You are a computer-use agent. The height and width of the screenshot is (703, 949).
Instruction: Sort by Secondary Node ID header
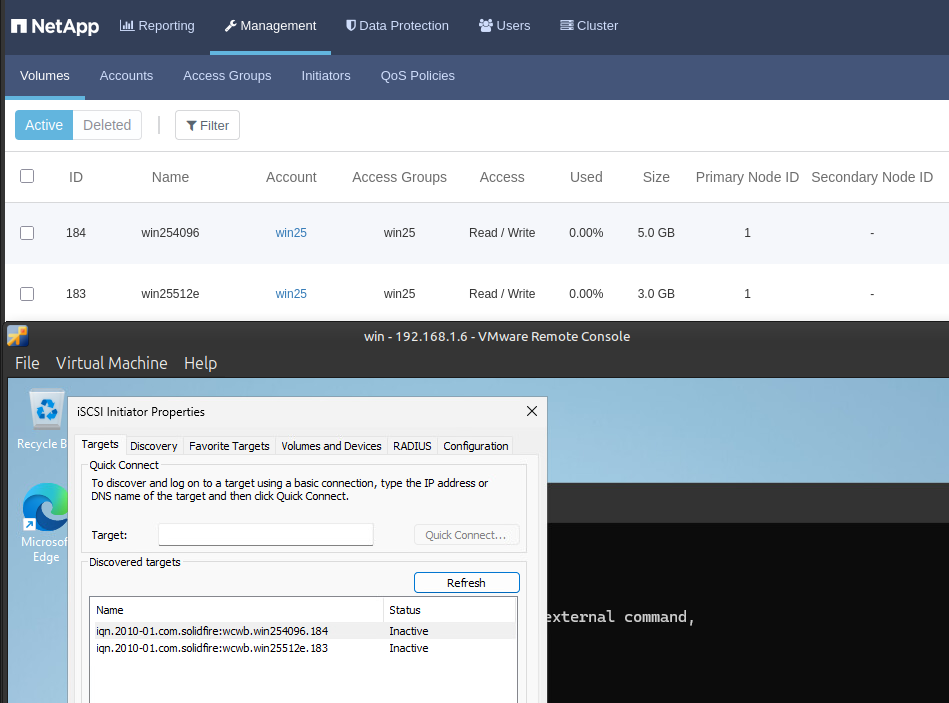872,177
